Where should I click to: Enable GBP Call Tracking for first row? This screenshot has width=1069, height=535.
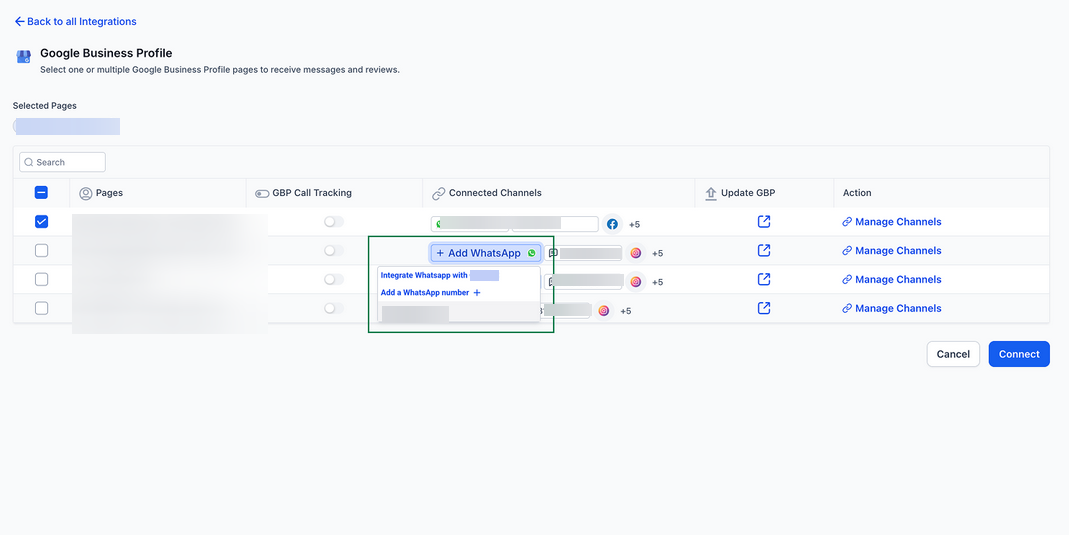coord(333,222)
